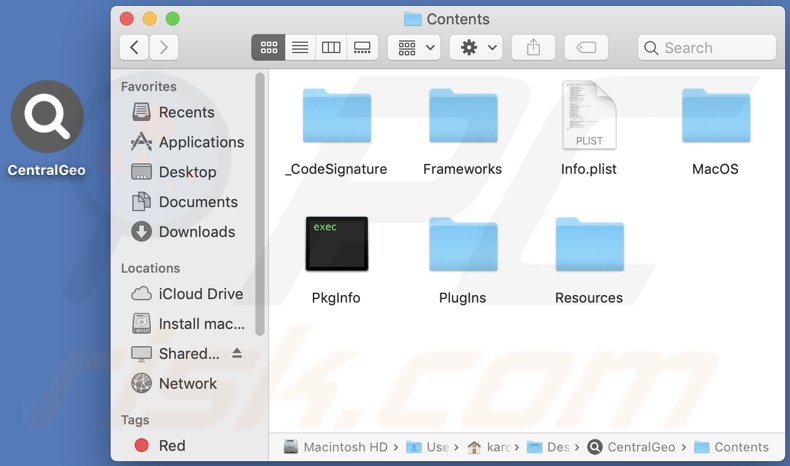Open Network in the sidebar
The height and width of the screenshot is (466, 790).
click(174, 383)
